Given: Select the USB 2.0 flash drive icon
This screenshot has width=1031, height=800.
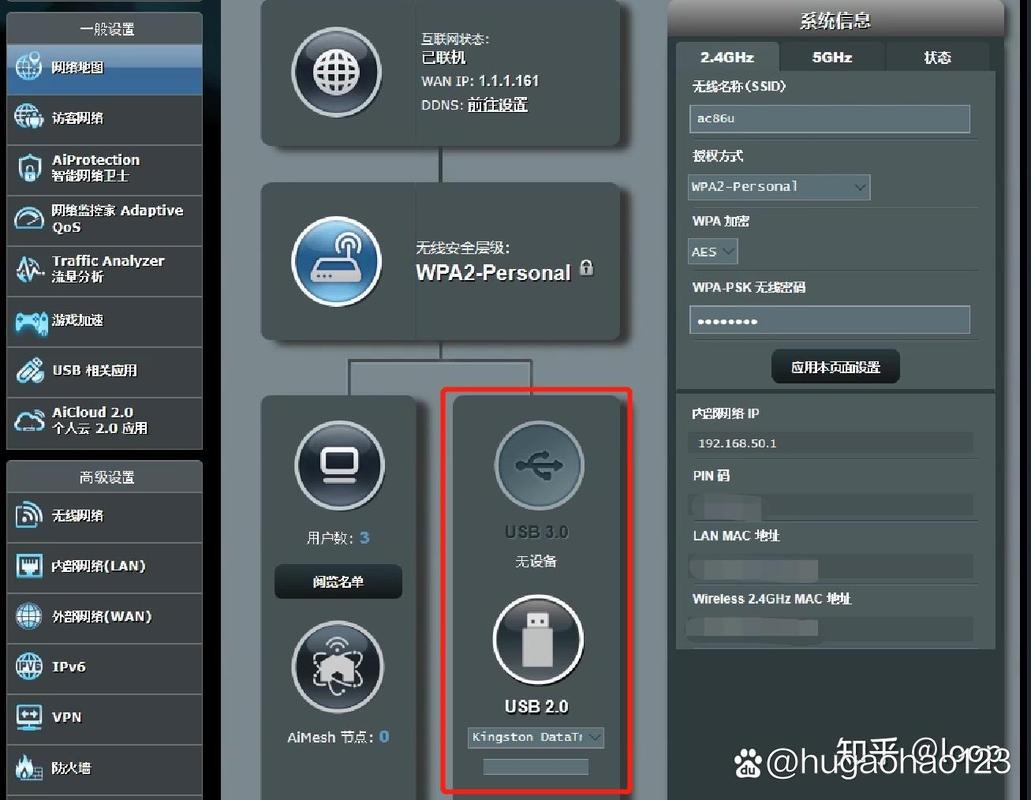Looking at the screenshot, I should coord(537,639).
